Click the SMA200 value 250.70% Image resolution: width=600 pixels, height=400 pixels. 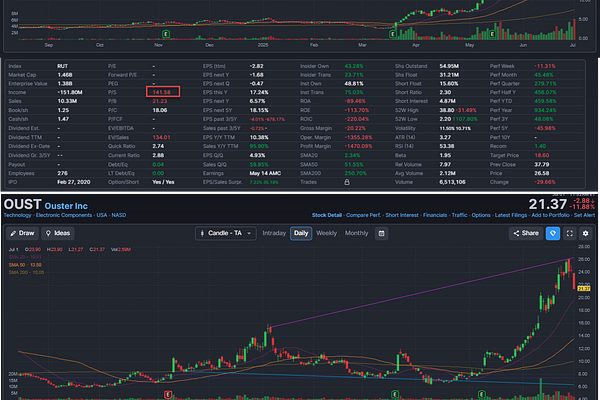click(355, 173)
